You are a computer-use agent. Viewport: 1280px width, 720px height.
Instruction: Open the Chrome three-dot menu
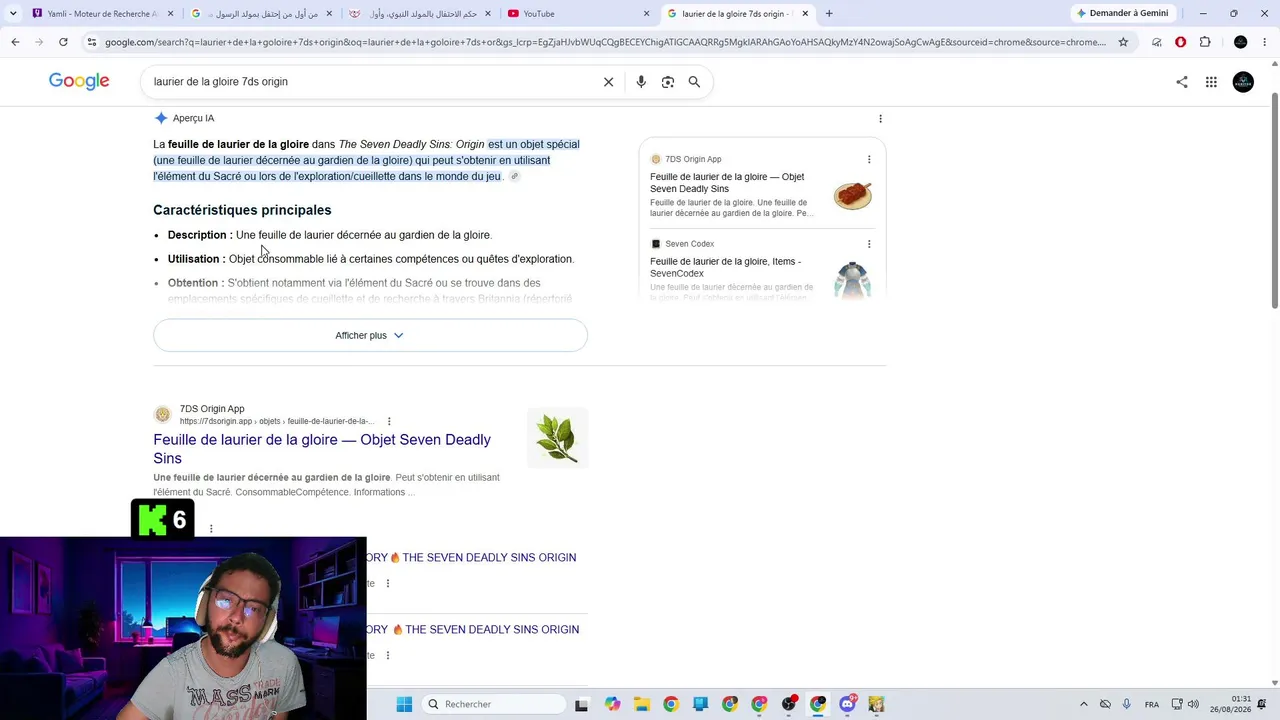tap(1265, 42)
